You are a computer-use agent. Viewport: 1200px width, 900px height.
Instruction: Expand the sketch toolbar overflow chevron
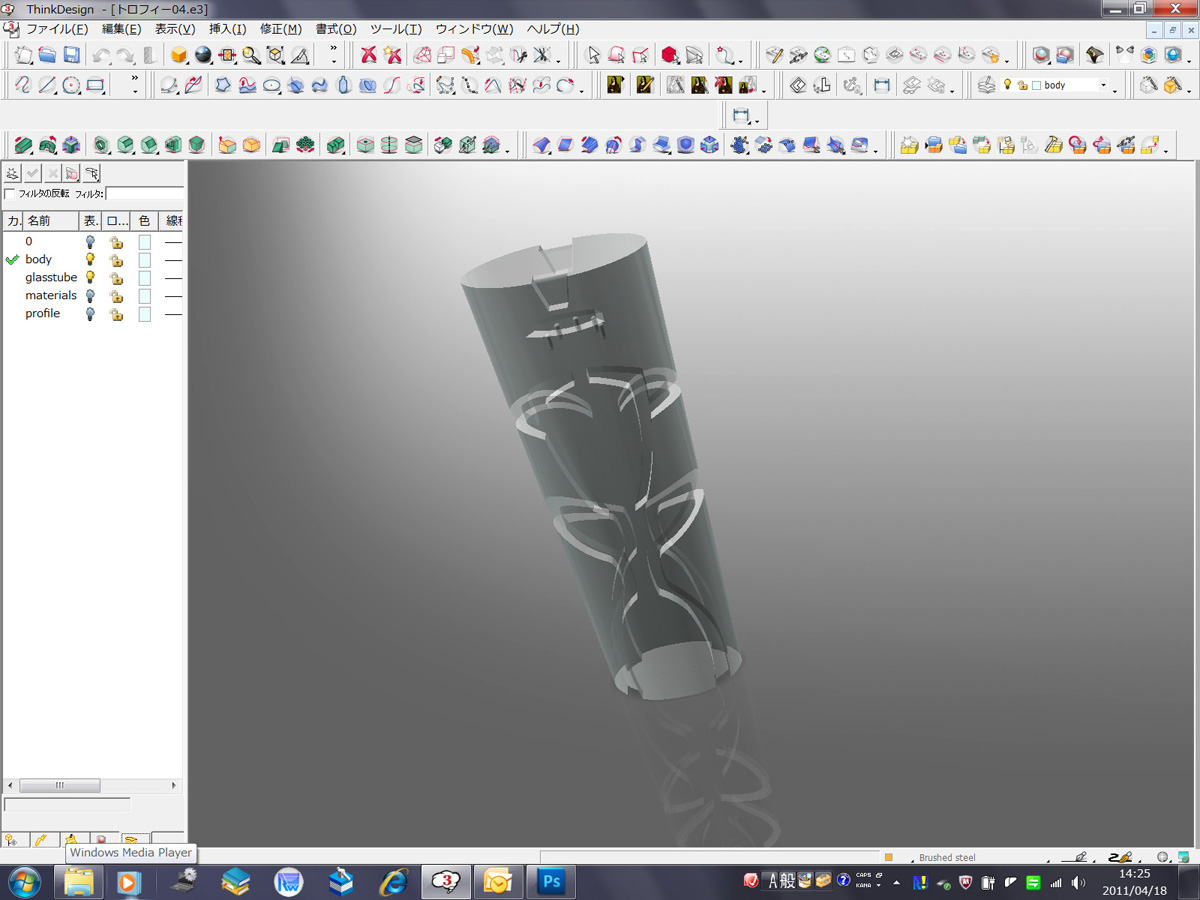[135, 86]
